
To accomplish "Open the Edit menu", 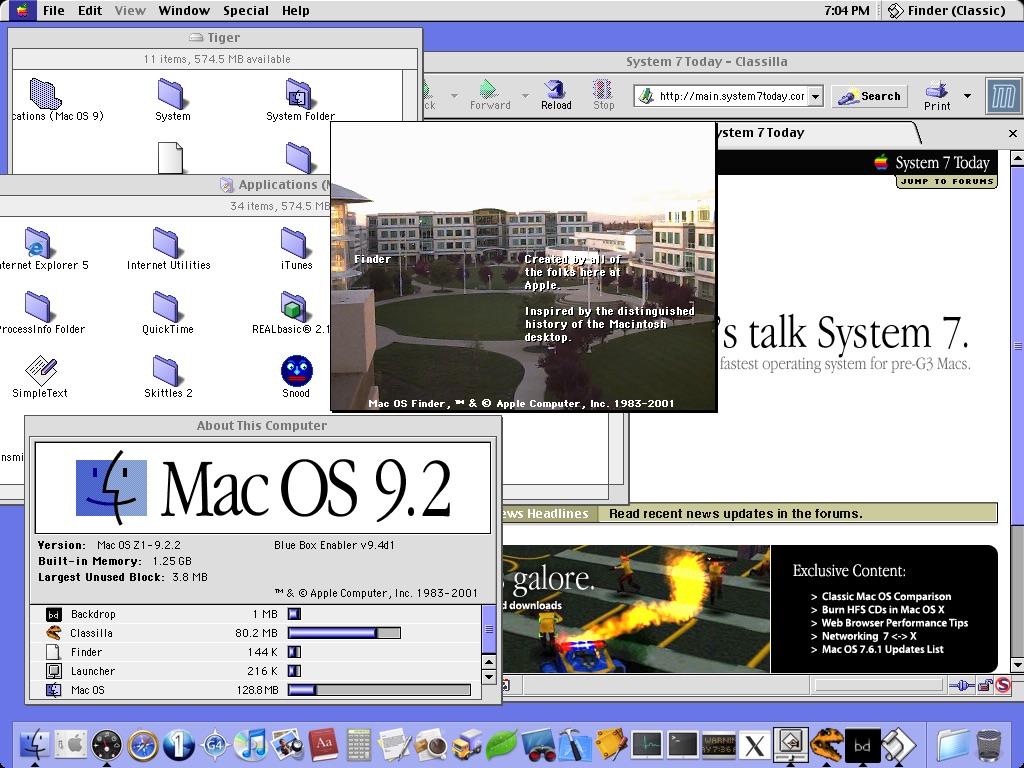I will 90,10.
